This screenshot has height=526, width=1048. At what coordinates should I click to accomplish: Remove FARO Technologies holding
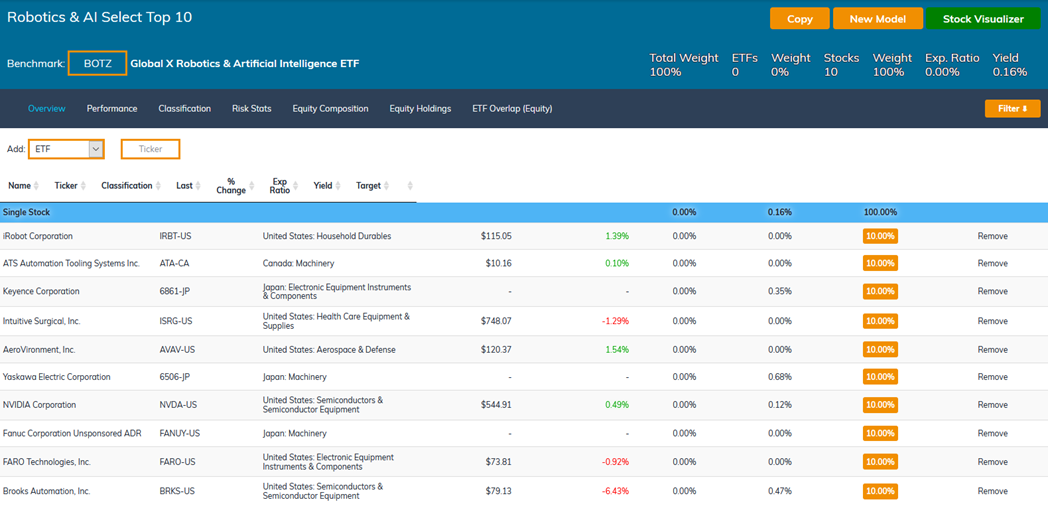[x=993, y=462]
